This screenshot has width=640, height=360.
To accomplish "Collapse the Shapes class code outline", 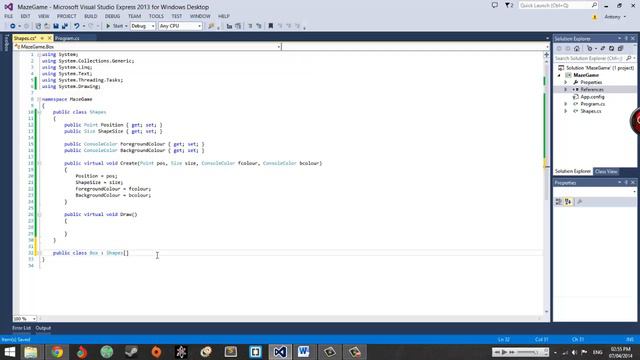I will click(x=39, y=112).
